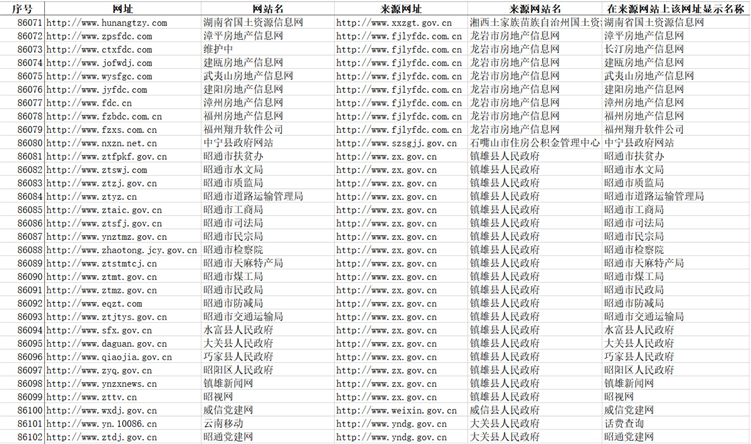The width and height of the screenshot is (751, 444).
Task: Select the 中宁县政府网站 site name cell
Action: pos(237,143)
